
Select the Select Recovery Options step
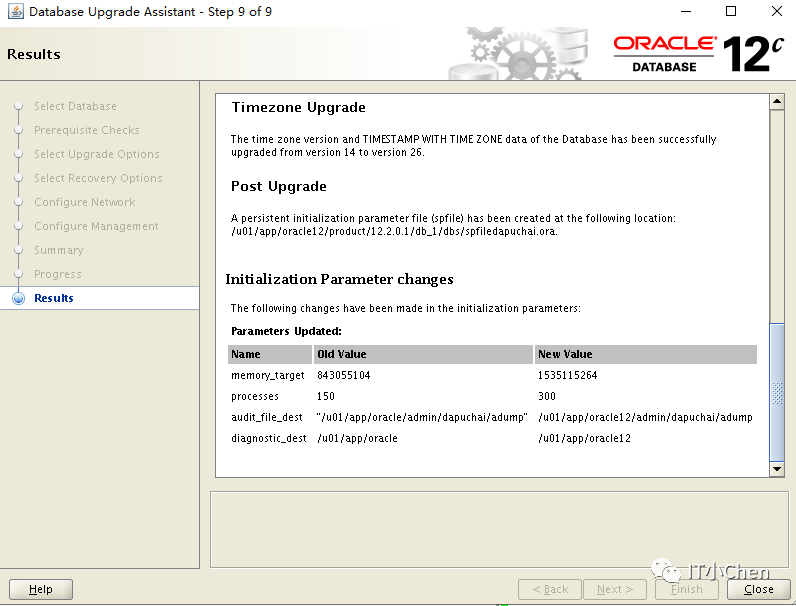98,178
